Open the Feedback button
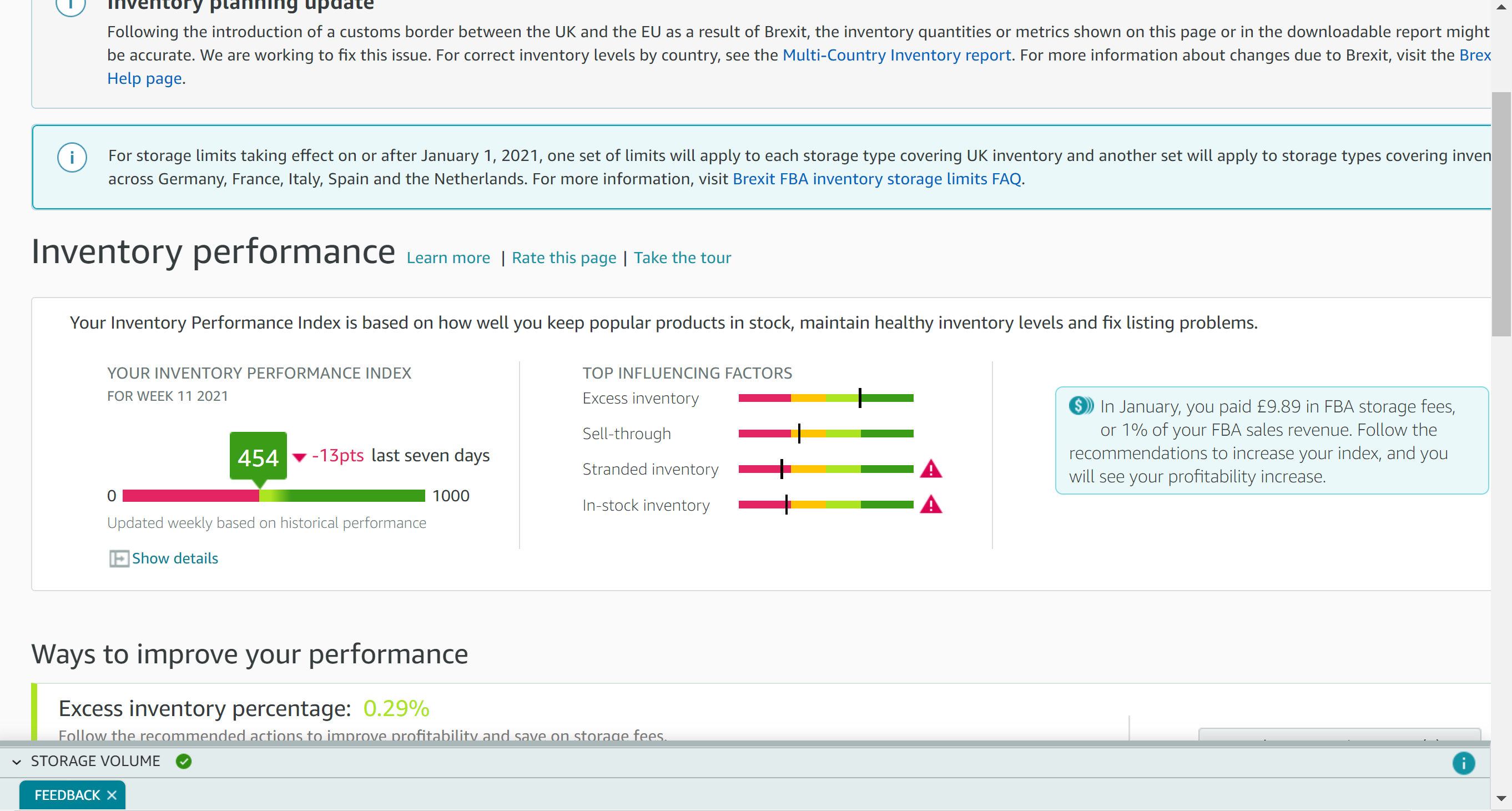Viewport: 1512px width, 811px height. pos(67,794)
